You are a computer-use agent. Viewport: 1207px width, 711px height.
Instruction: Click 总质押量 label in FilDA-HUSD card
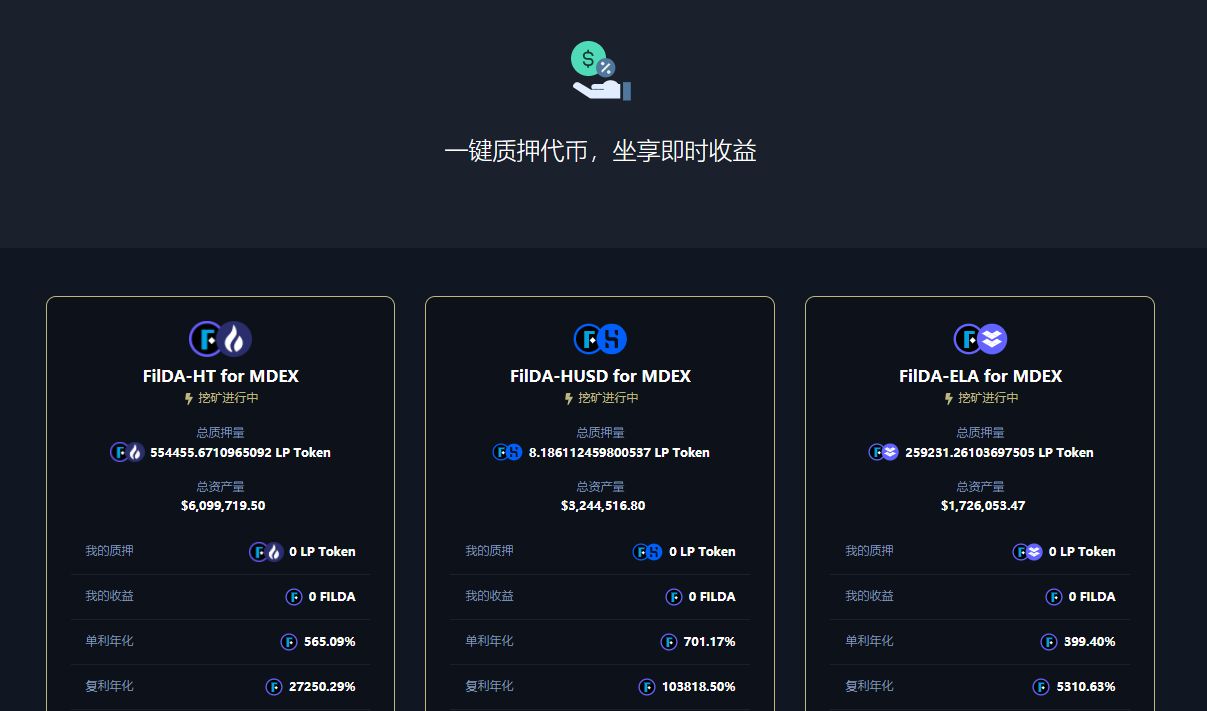600,433
